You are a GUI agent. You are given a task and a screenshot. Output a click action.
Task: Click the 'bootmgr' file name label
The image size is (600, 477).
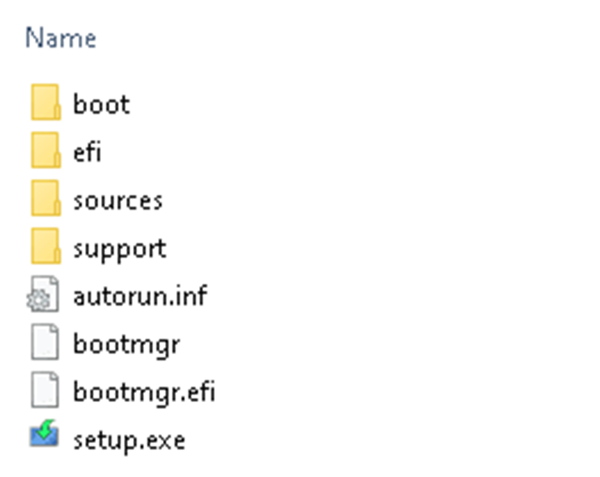pyautogui.click(x=126, y=344)
